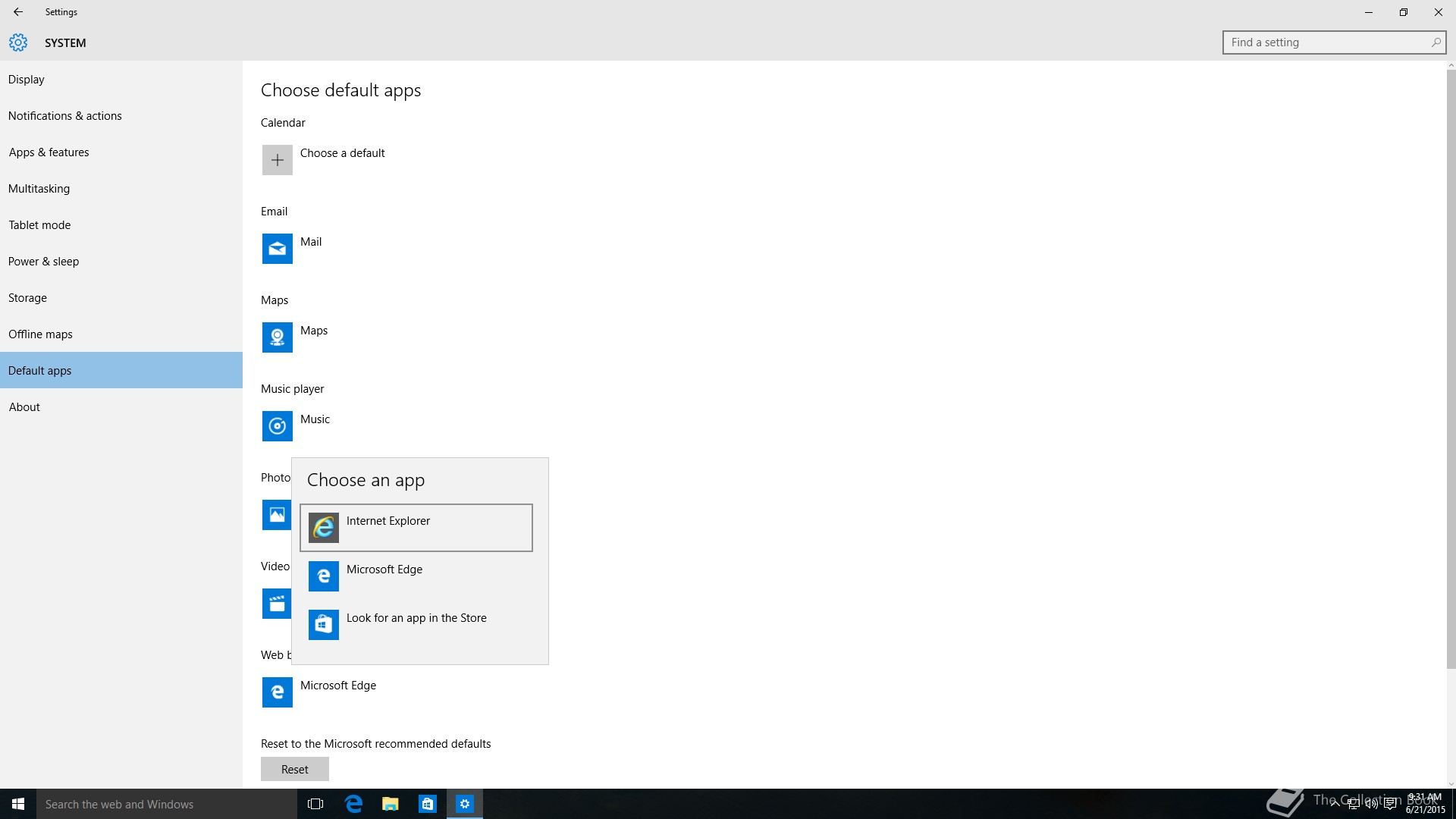
Task: Click the 'Microsoft Edge' label in Choose an app popup
Action: [x=384, y=570]
